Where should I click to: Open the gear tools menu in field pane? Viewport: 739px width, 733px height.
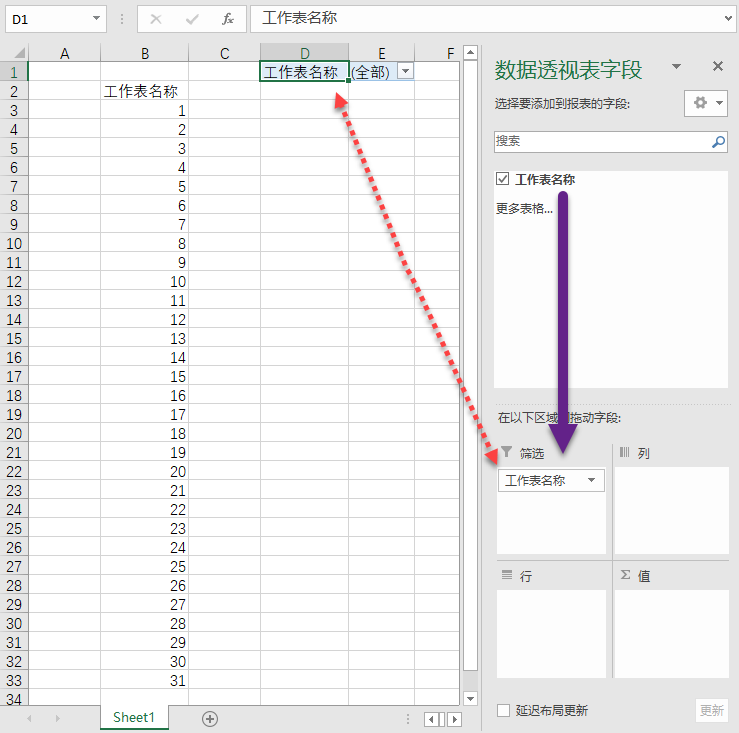click(706, 103)
